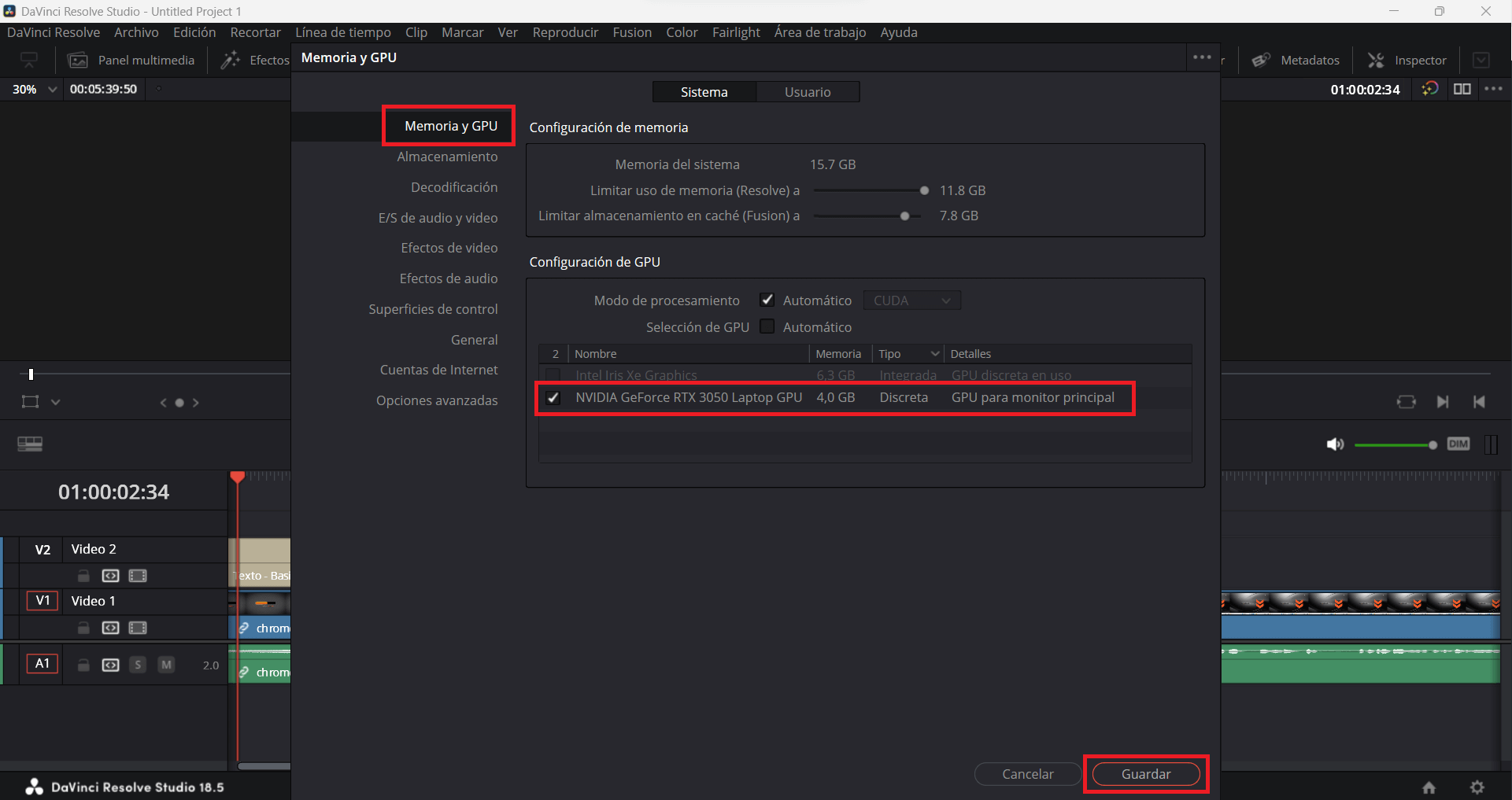
Task: Click the Fusion cache limit slider handle
Action: point(905,216)
